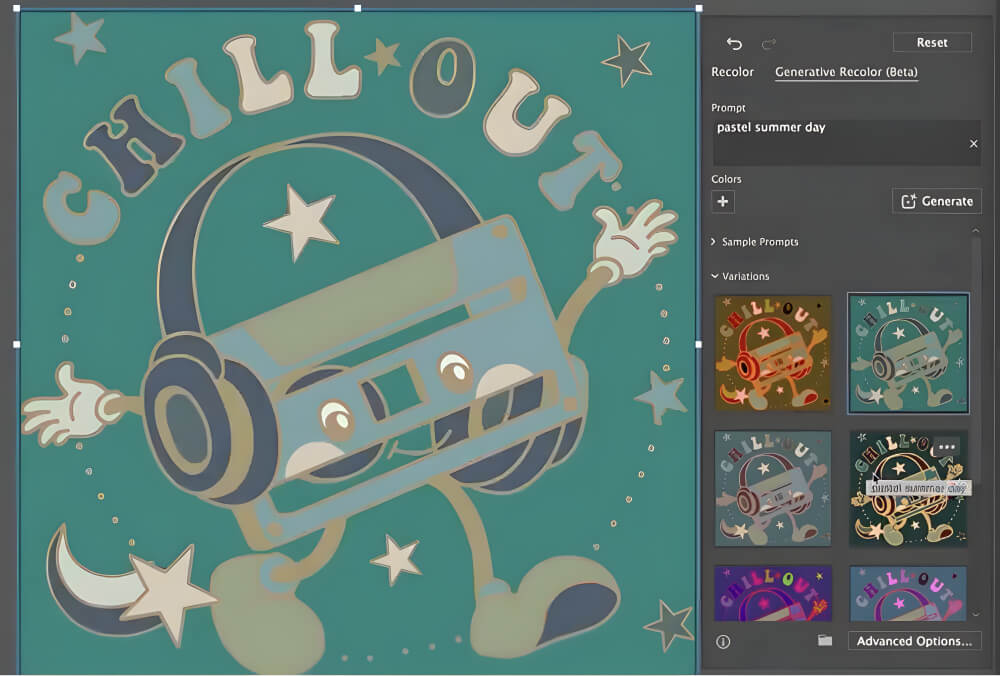Click the redo arrow icon

click(x=768, y=43)
